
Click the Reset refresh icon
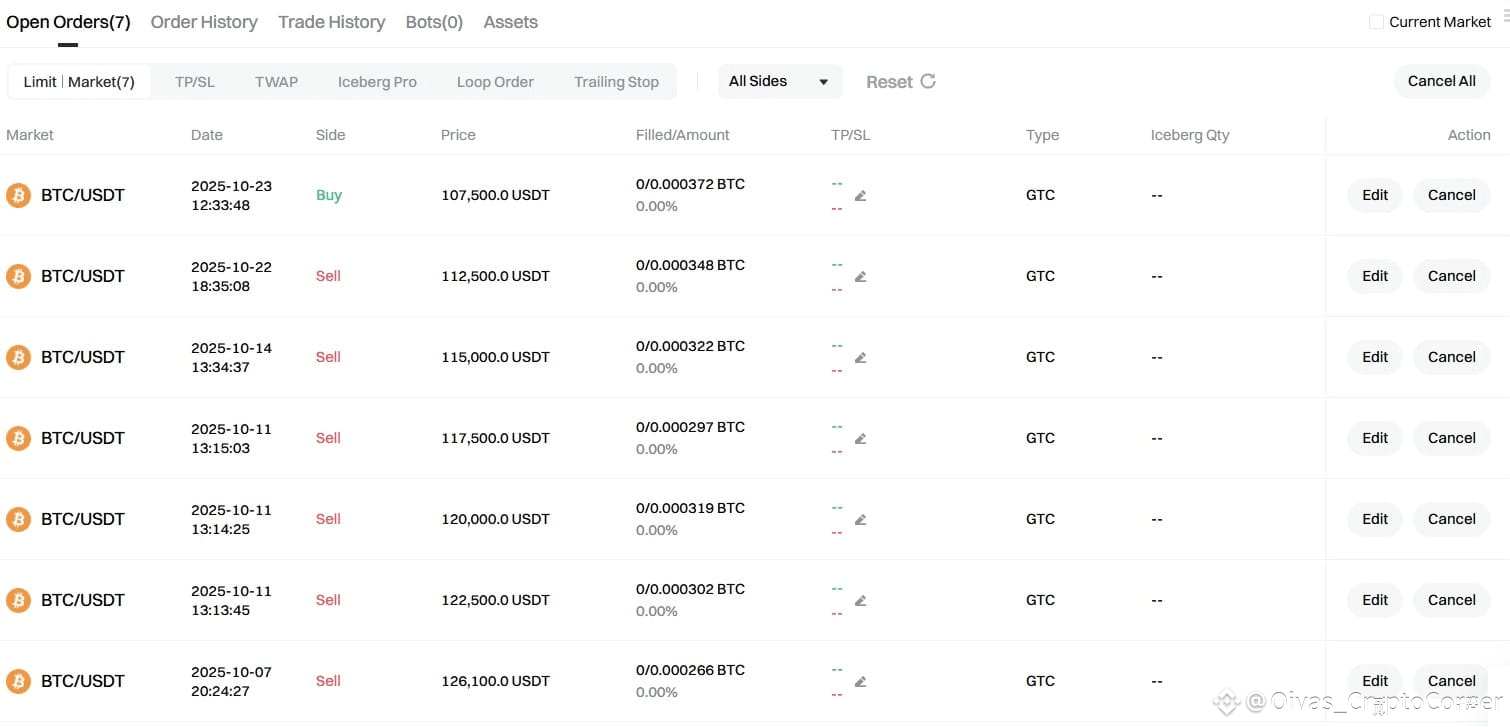(x=928, y=81)
